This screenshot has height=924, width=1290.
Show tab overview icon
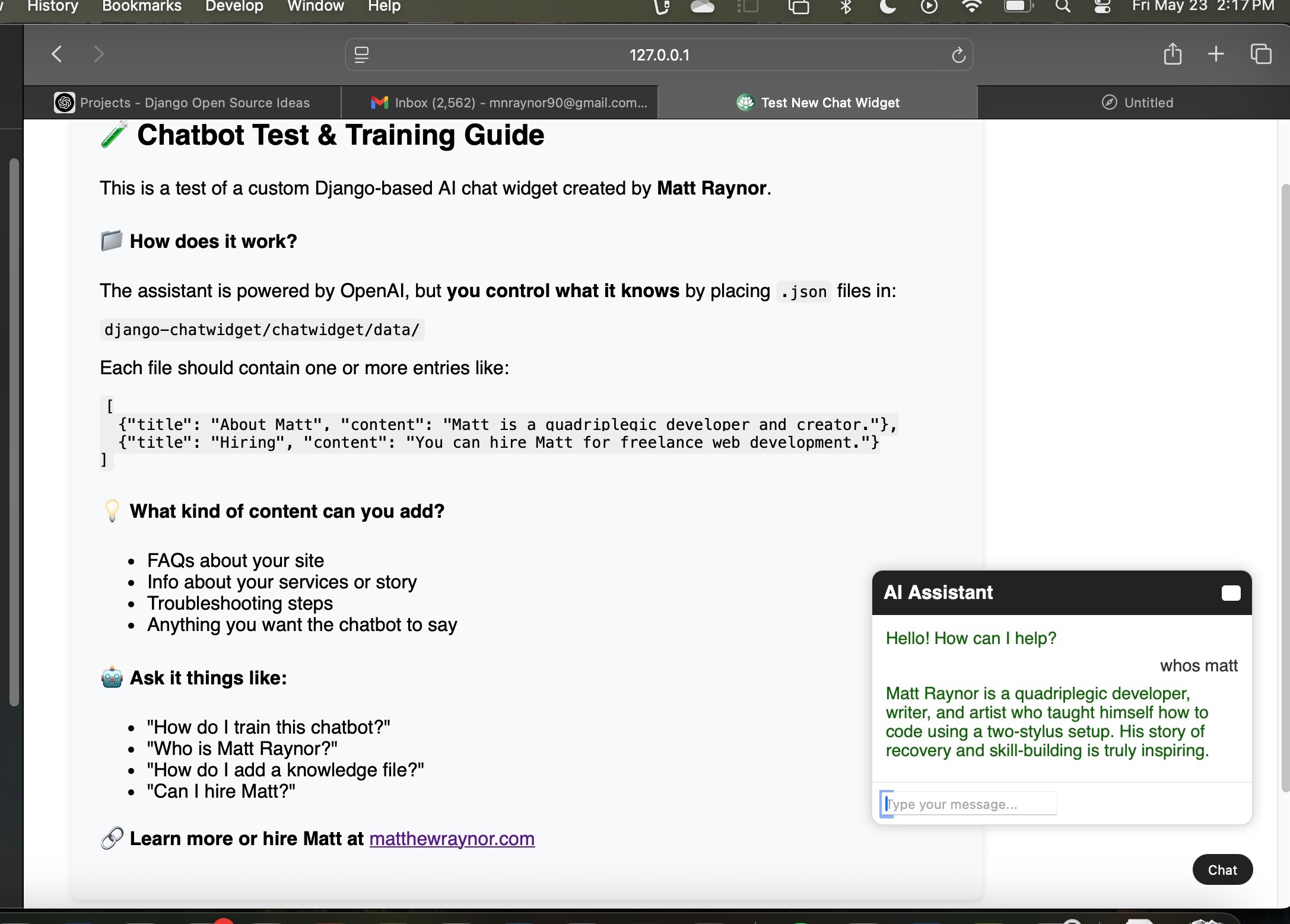(1260, 55)
